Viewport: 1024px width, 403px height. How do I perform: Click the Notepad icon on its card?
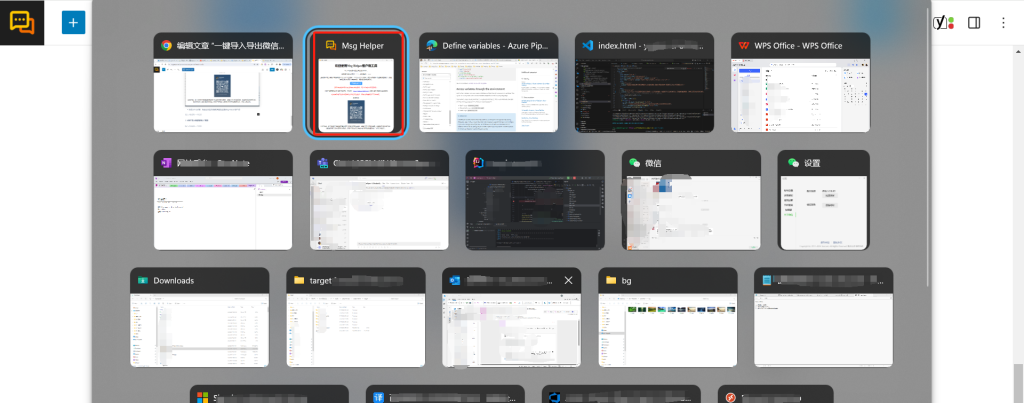point(767,280)
